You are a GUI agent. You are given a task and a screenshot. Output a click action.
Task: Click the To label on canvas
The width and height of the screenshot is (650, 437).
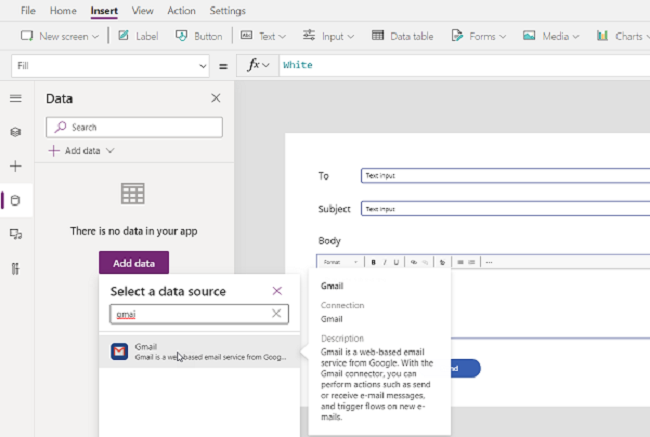[323, 176]
